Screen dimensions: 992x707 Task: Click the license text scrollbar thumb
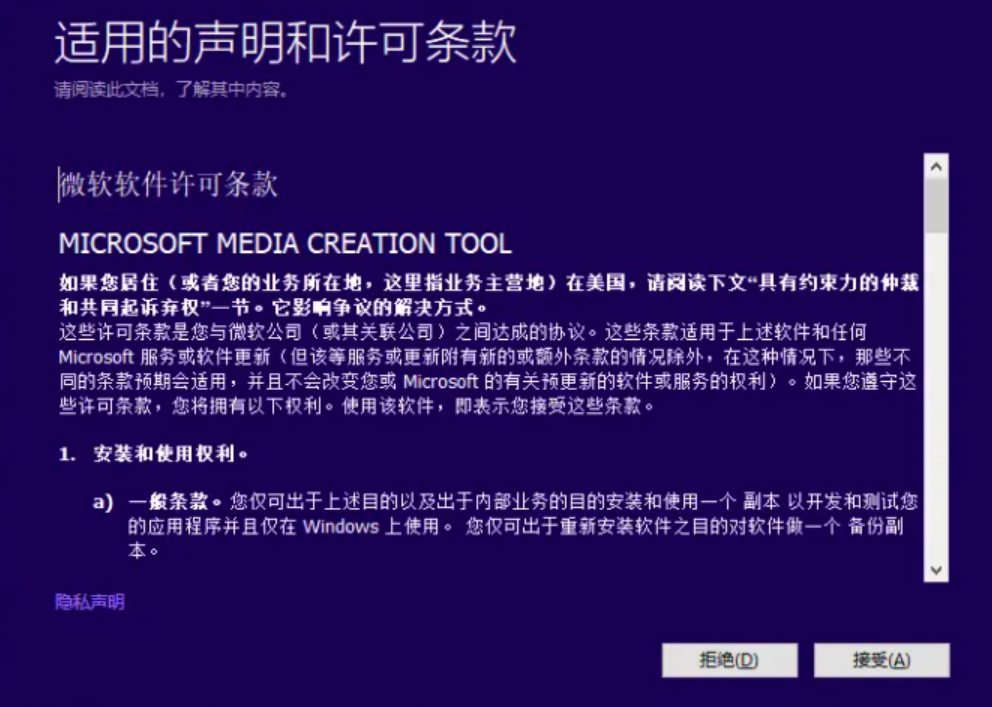[936, 206]
